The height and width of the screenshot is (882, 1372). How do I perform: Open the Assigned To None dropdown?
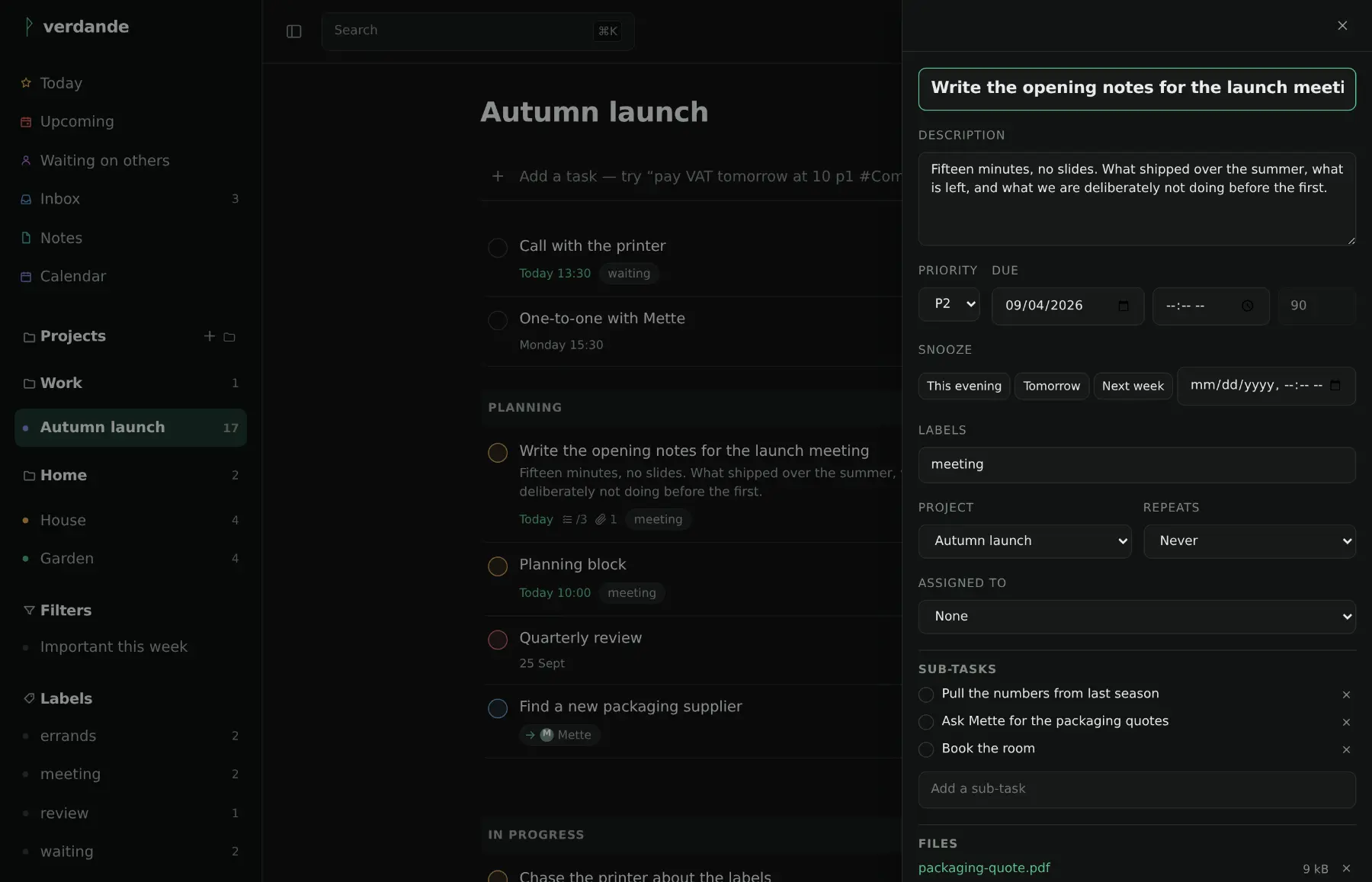1136,617
